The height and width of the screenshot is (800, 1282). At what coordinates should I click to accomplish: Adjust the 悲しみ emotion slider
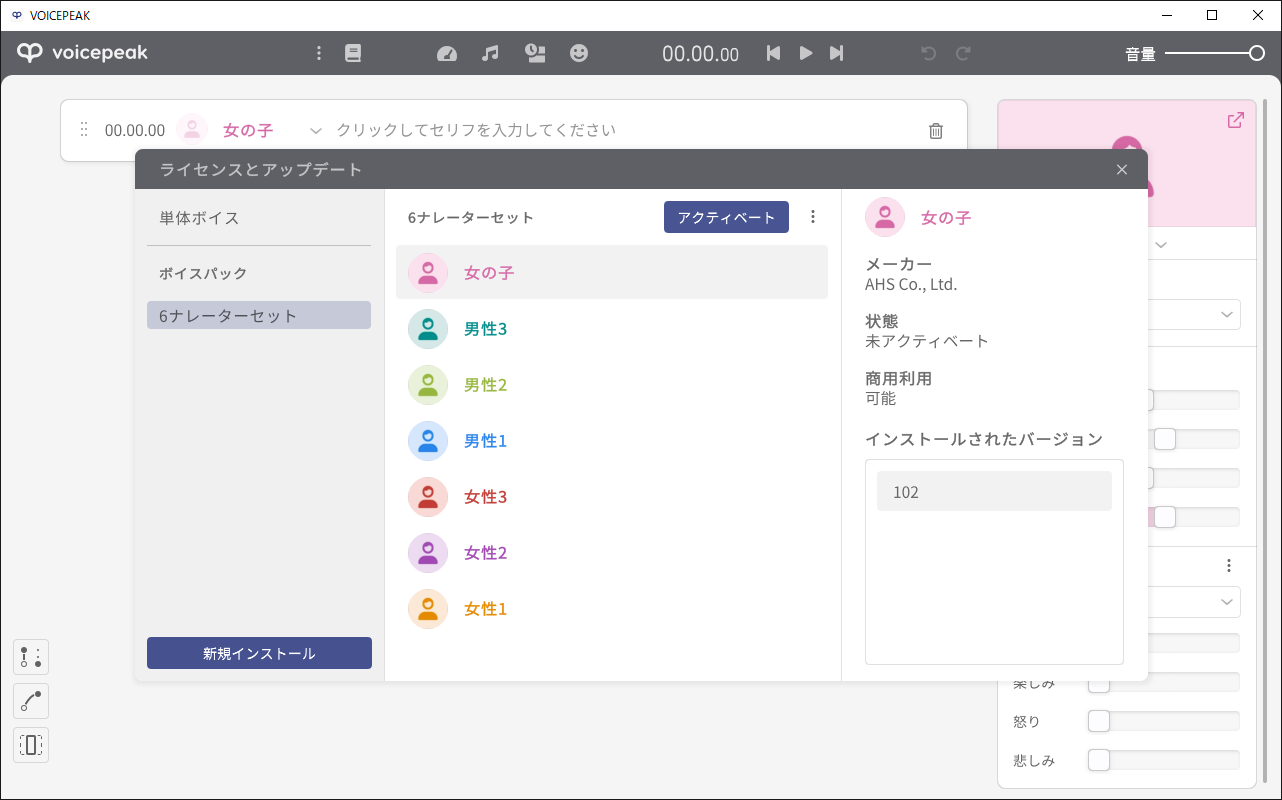click(x=1164, y=760)
